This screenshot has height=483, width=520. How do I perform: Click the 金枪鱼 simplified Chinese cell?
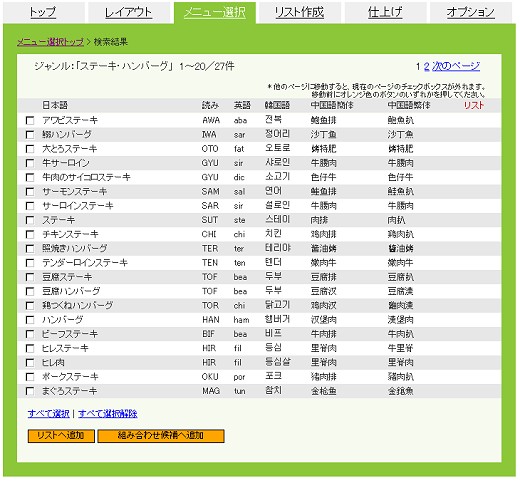tap(323, 391)
